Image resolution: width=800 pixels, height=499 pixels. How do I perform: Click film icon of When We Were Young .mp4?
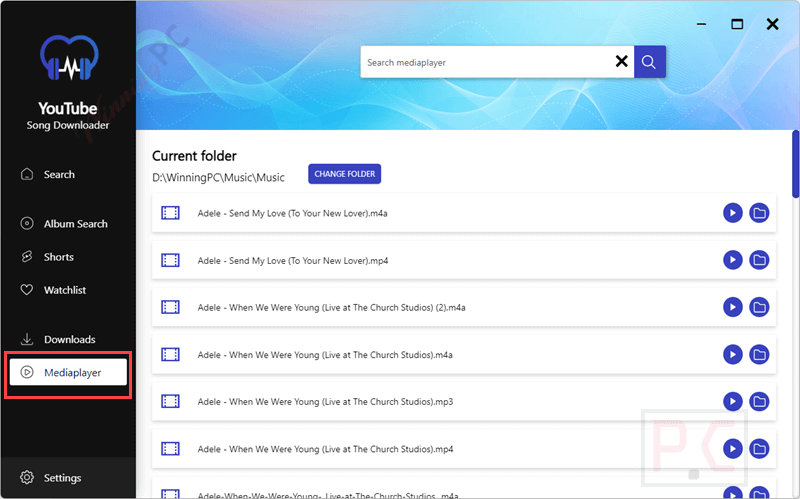(170, 449)
